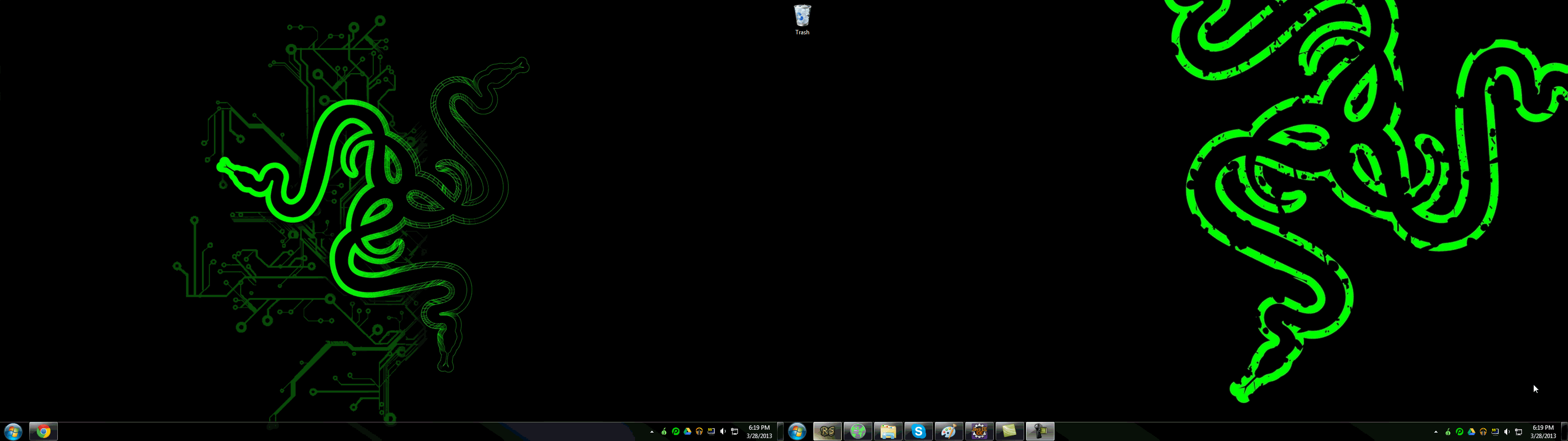Open the RS RuneScape taskbar button

tap(827, 432)
